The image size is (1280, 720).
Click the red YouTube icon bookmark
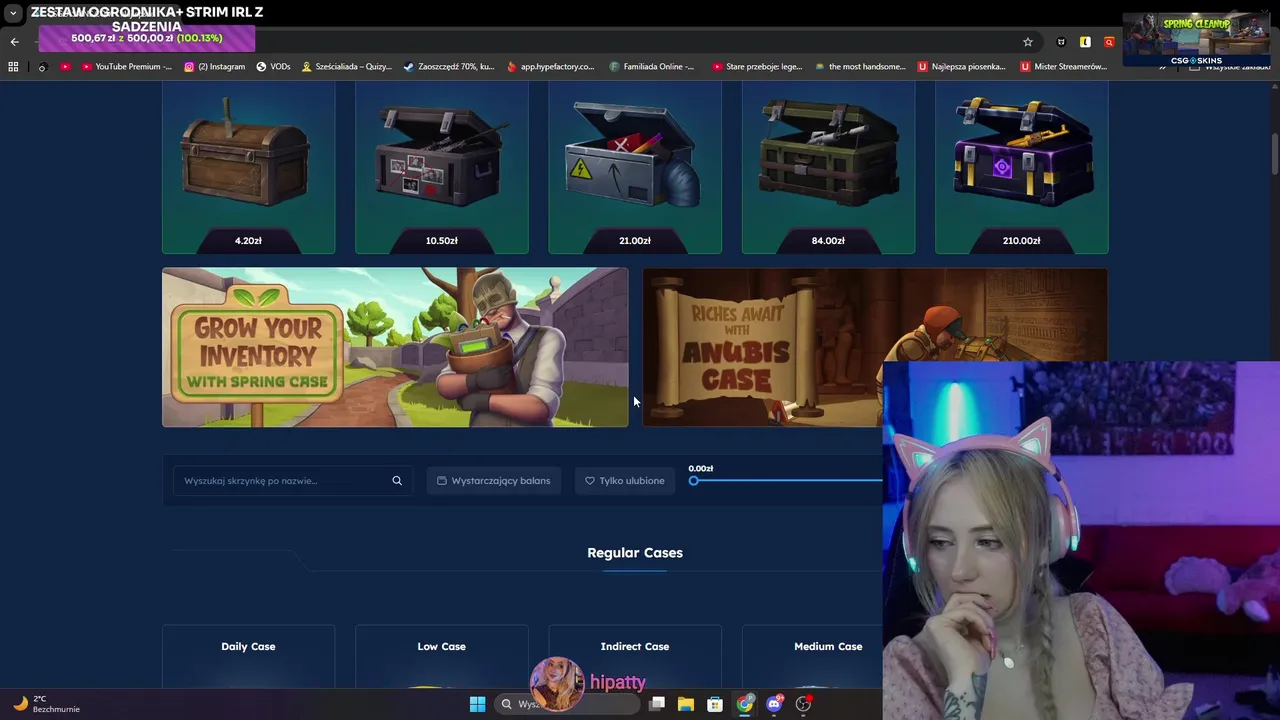coord(65,67)
